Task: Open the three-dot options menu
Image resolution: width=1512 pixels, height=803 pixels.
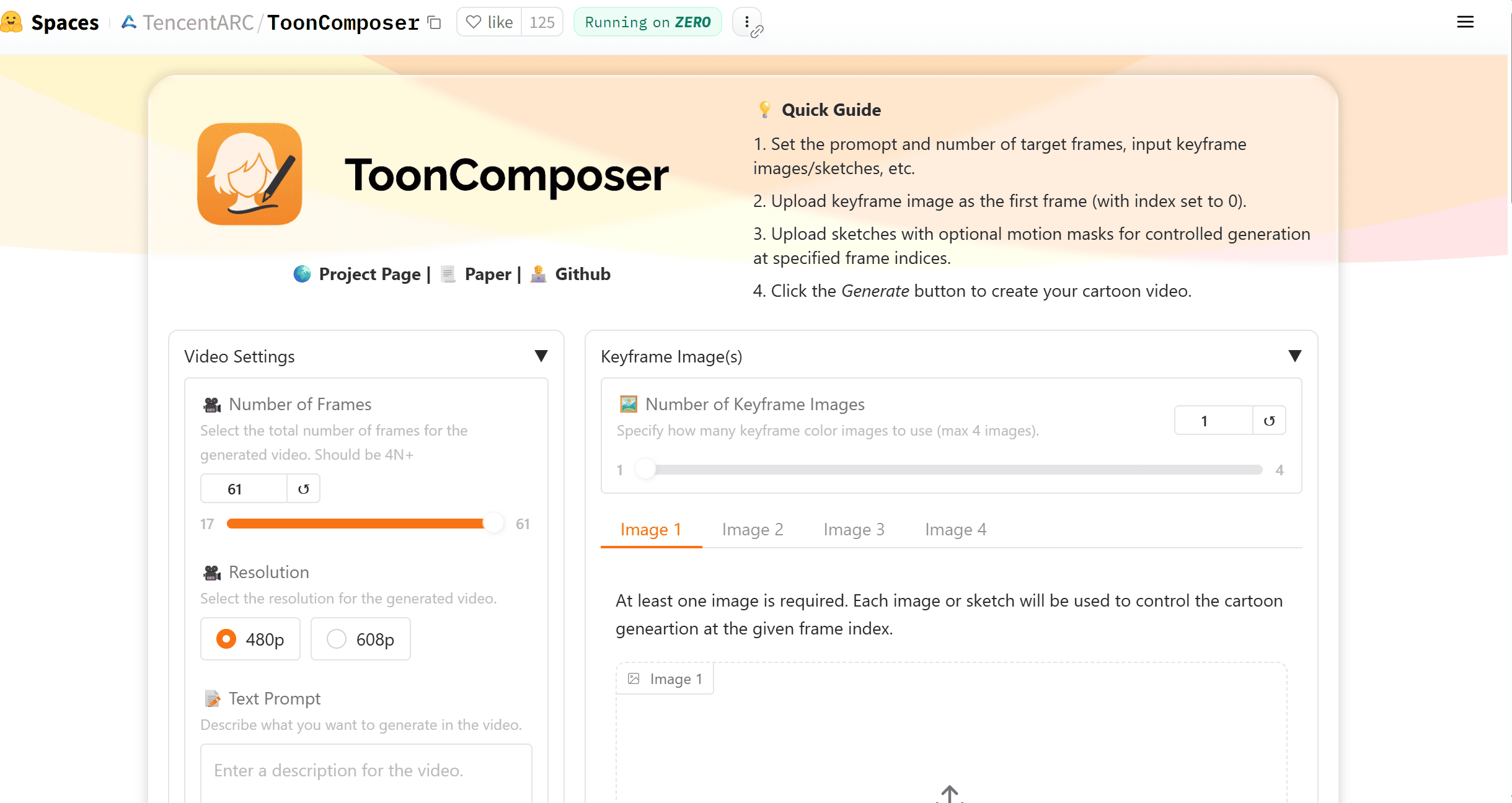Action: tap(746, 21)
